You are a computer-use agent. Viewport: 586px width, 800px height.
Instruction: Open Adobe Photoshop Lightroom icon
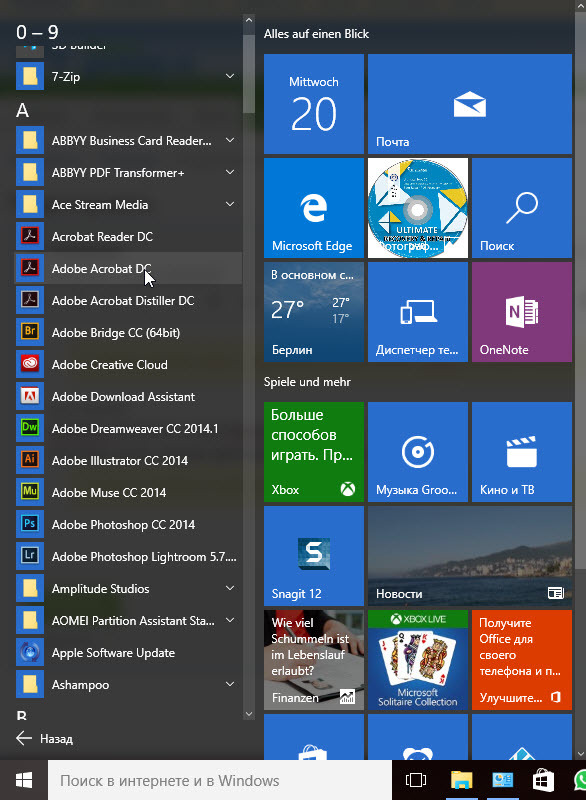coord(30,556)
